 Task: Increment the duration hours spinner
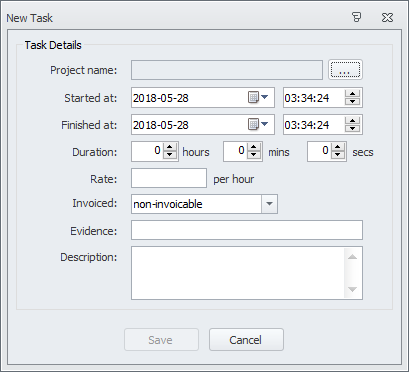[170, 148]
